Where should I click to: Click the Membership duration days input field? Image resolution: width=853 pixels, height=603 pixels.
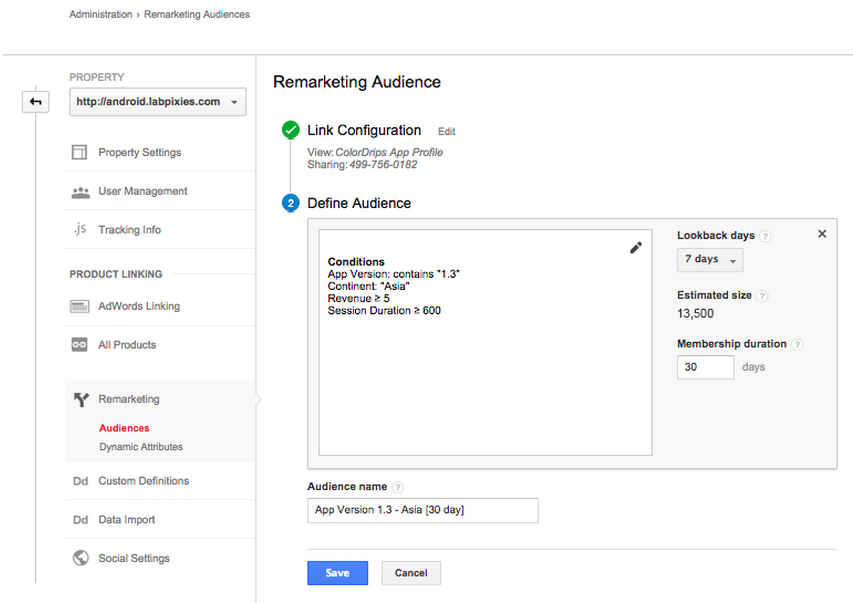coord(705,367)
